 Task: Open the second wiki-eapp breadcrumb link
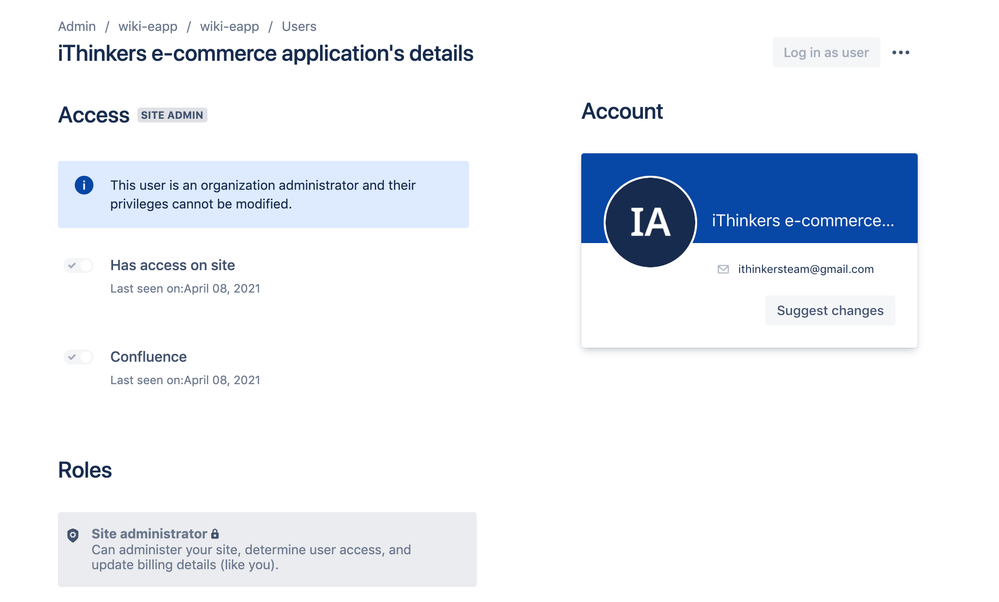pyautogui.click(x=229, y=27)
